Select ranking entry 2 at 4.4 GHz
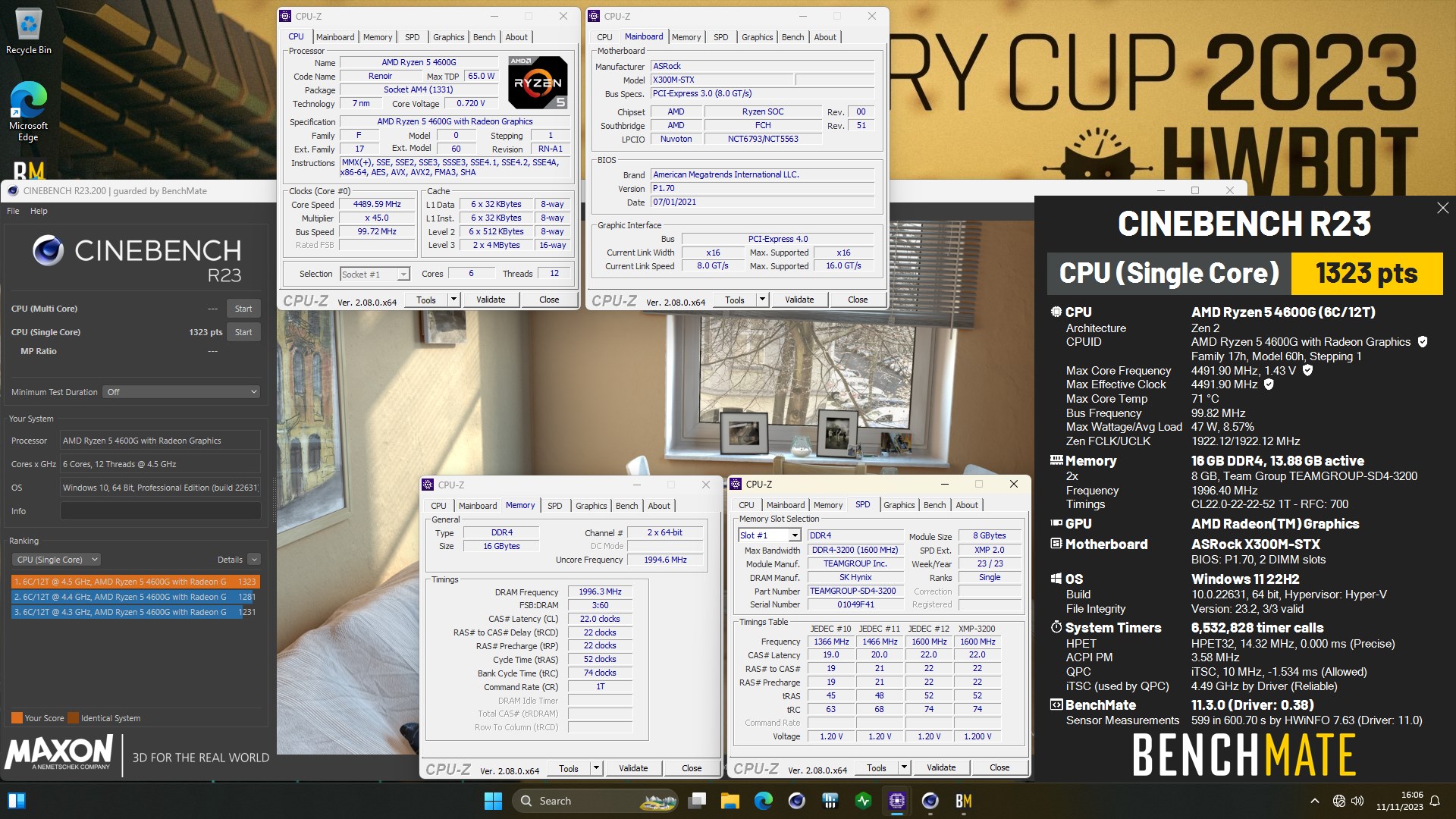 (136, 597)
